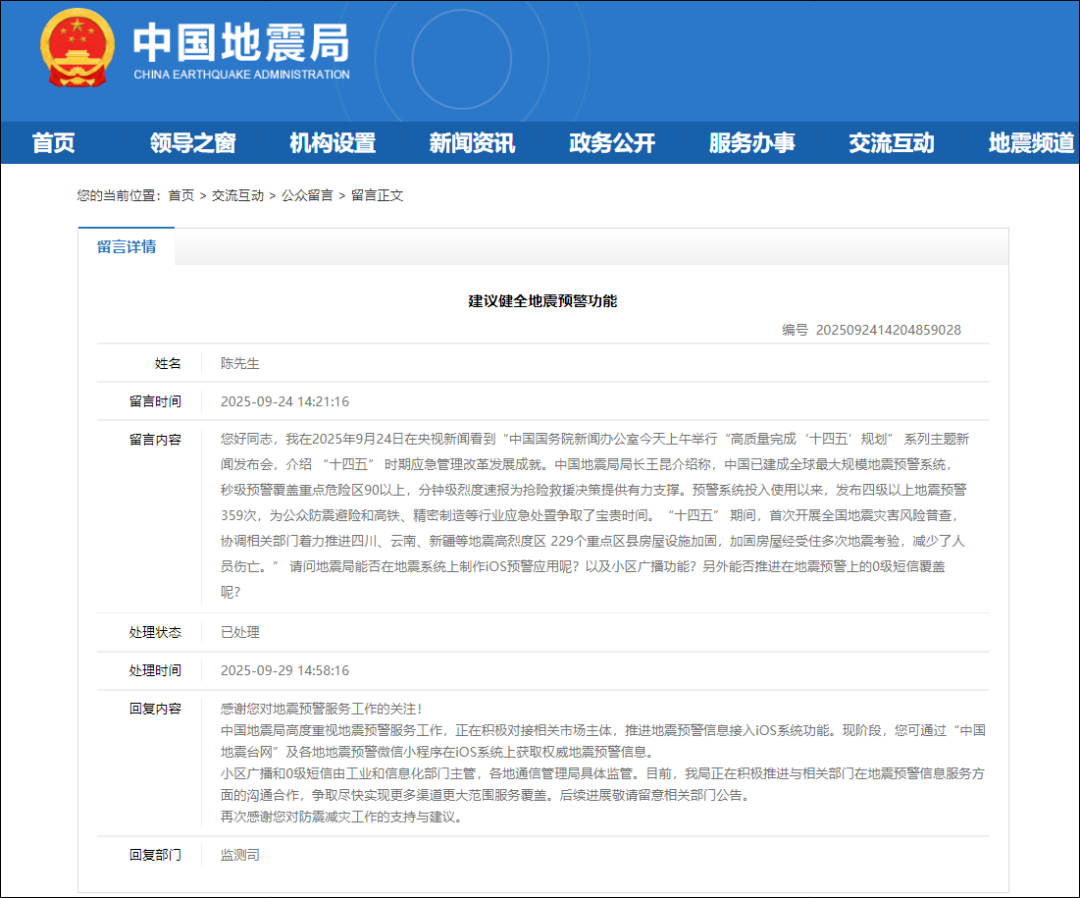Open the 地震频道 navigation item
Image resolution: width=1080 pixels, height=898 pixels.
pos(1031,143)
